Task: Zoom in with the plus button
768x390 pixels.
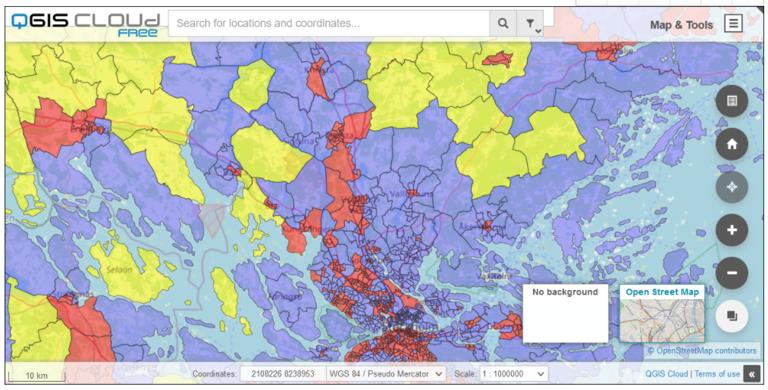Action: 732,230
